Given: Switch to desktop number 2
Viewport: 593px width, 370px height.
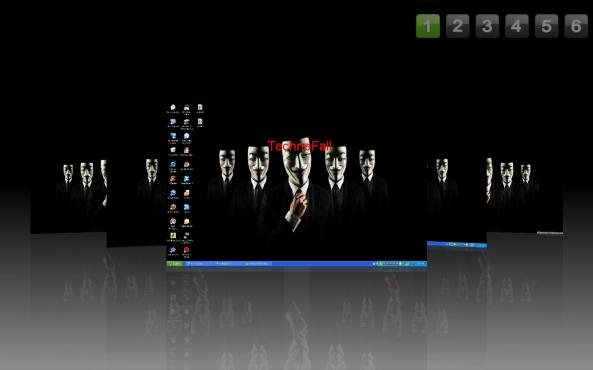Looking at the screenshot, I should 458,26.
